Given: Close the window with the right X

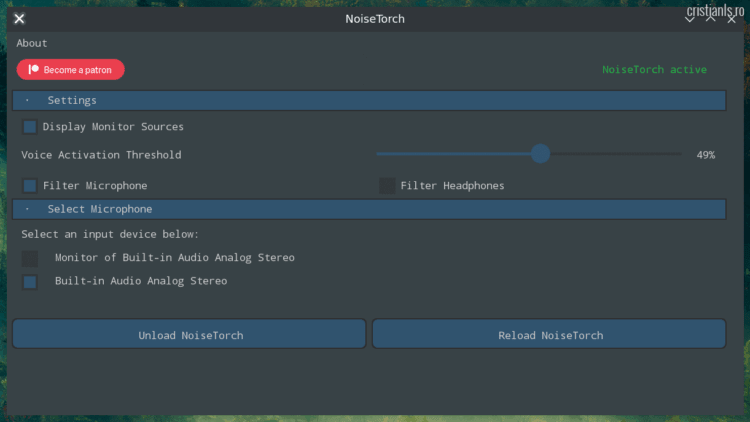Looking at the screenshot, I should coord(731,19).
